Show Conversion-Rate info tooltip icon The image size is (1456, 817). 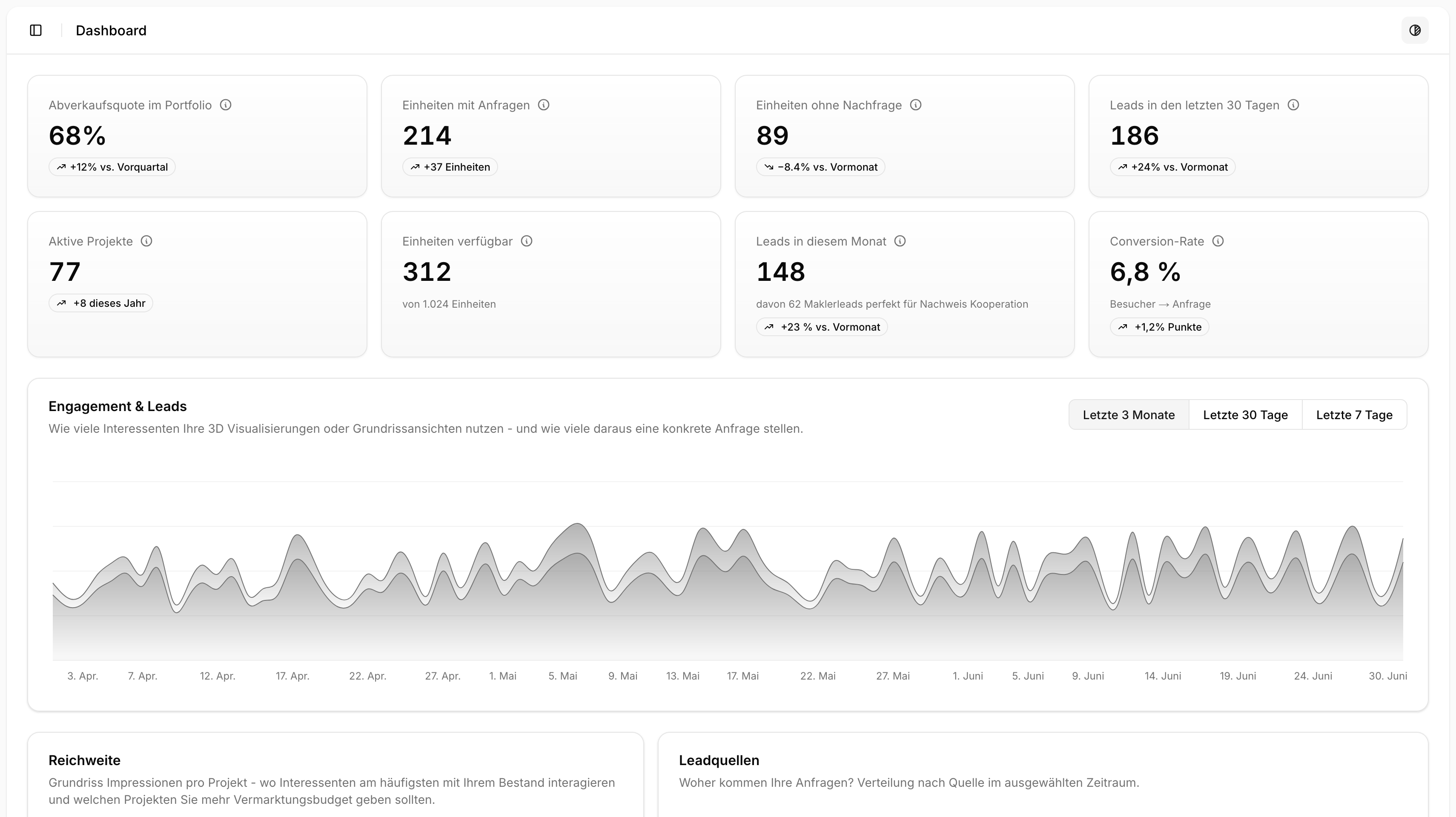coord(1218,241)
